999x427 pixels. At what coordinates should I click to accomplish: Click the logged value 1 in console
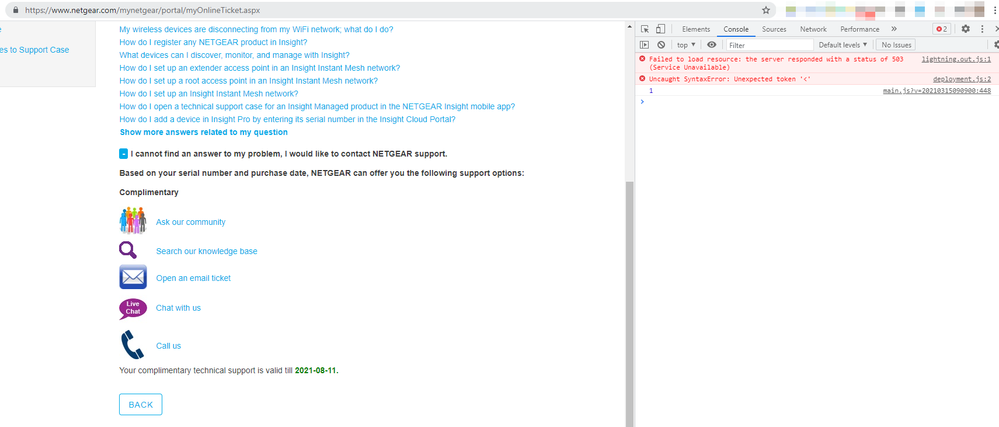(650, 91)
